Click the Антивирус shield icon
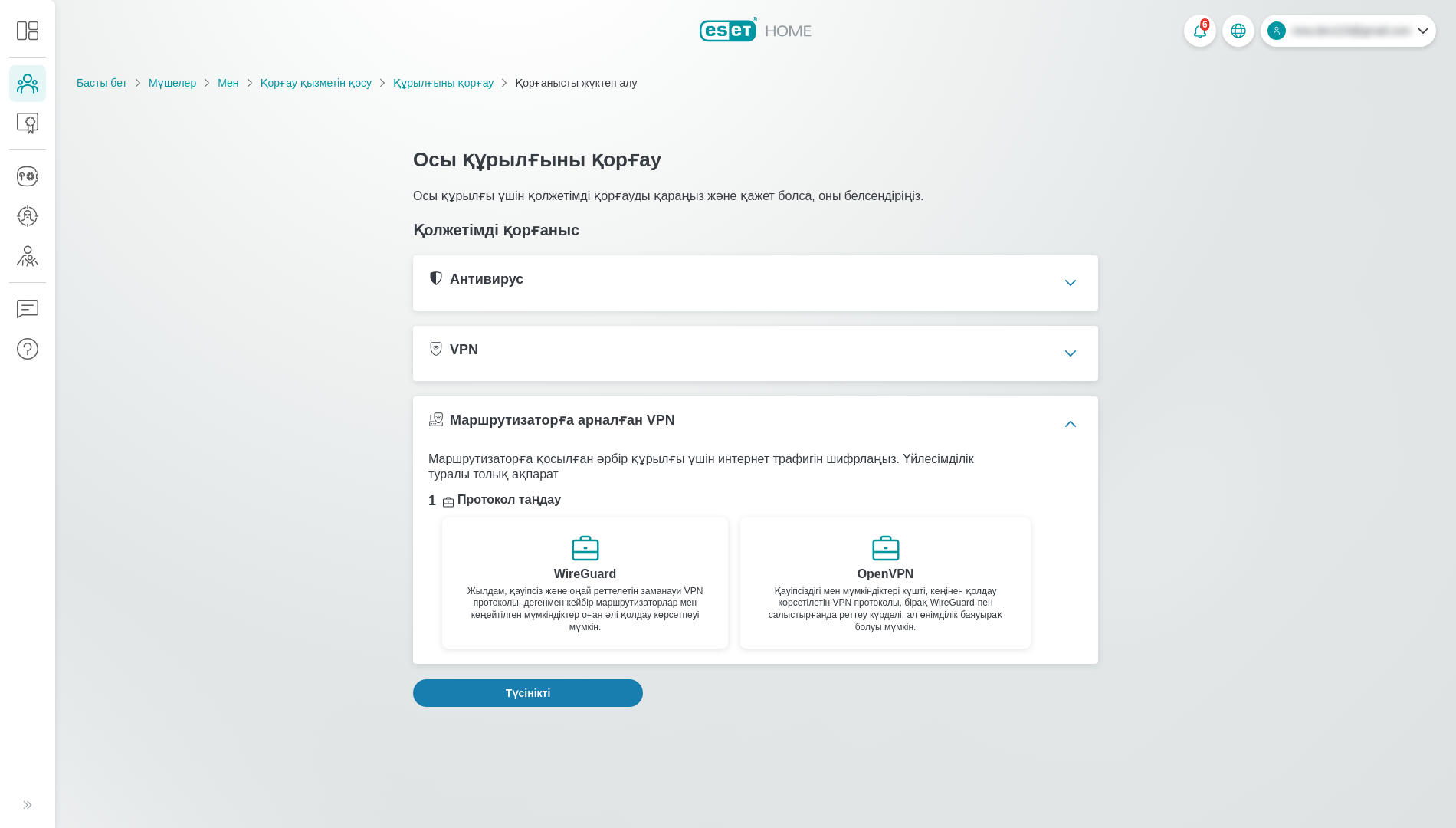 [x=436, y=278]
